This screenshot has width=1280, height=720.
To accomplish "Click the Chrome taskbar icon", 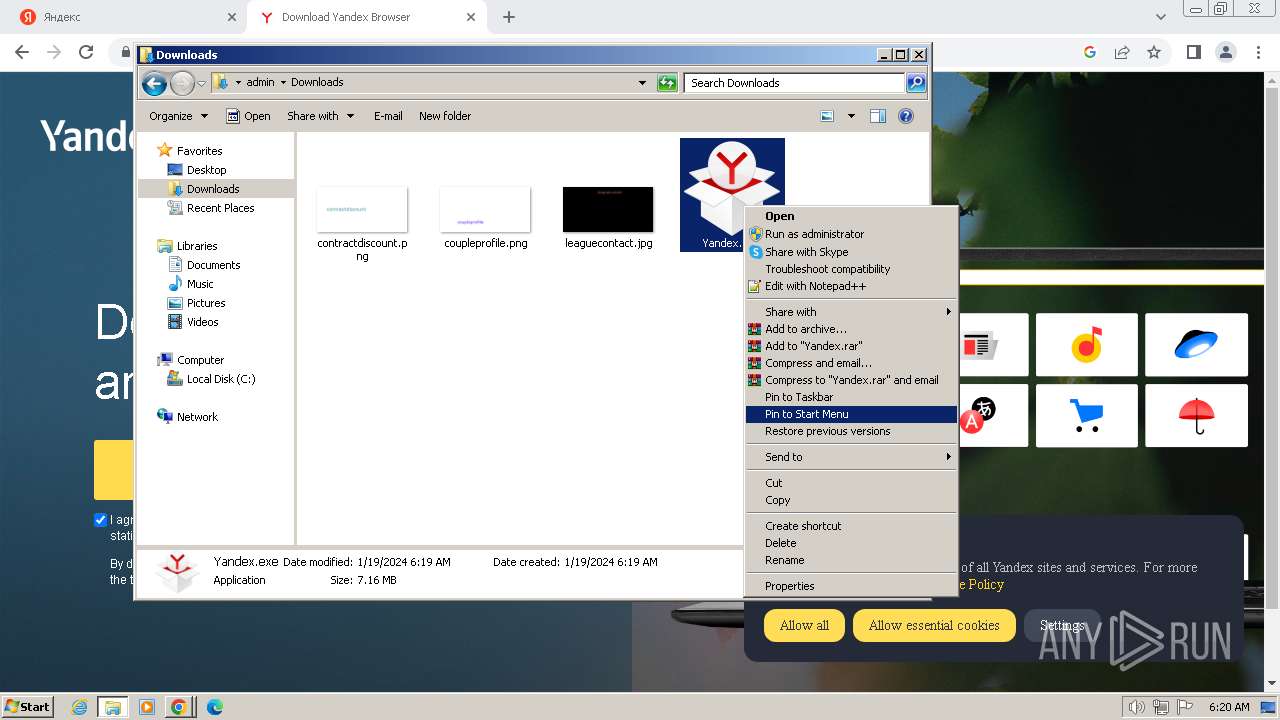I will tap(179, 707).
